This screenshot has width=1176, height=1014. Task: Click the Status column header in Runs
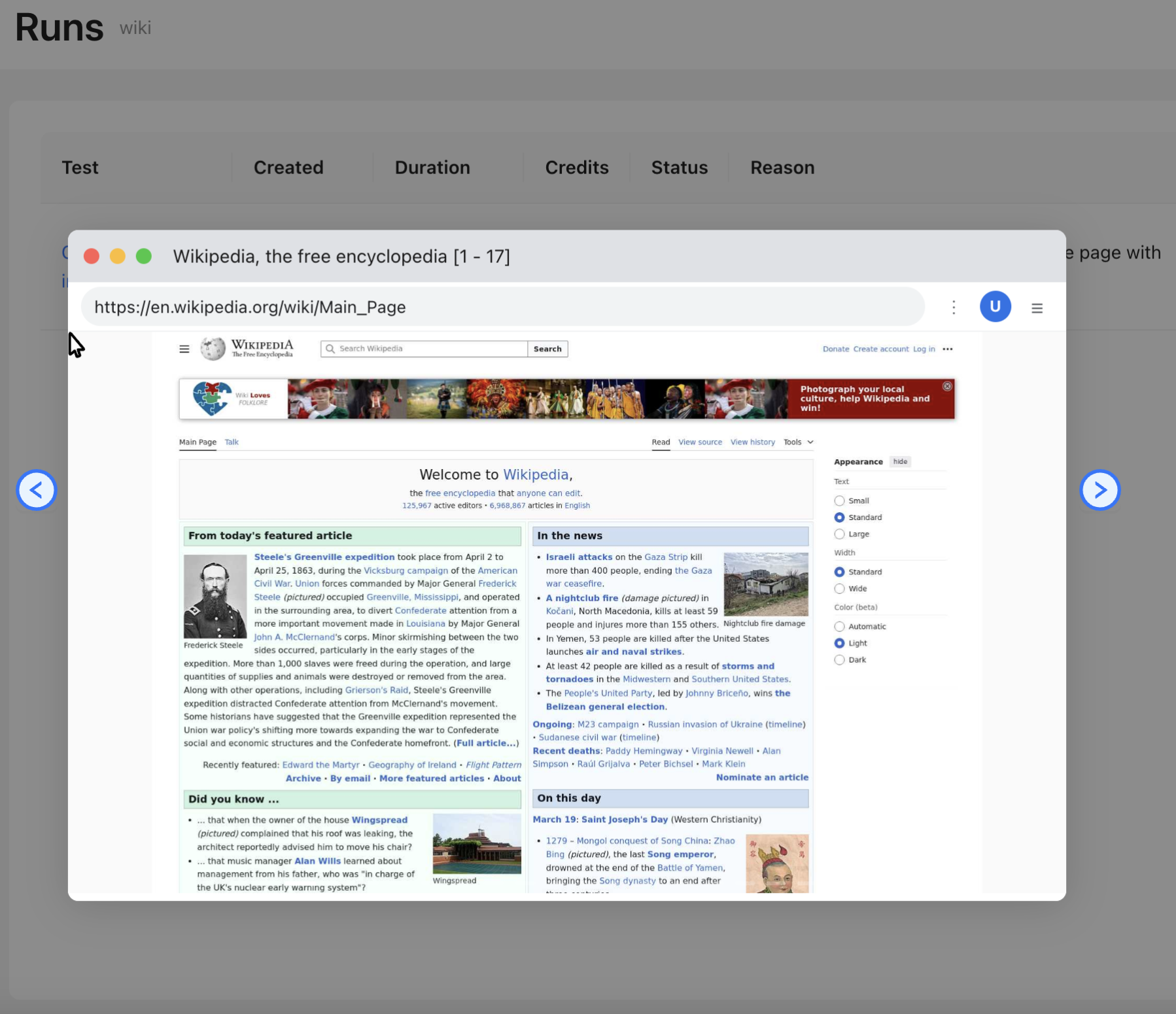[x=680, y=168]
